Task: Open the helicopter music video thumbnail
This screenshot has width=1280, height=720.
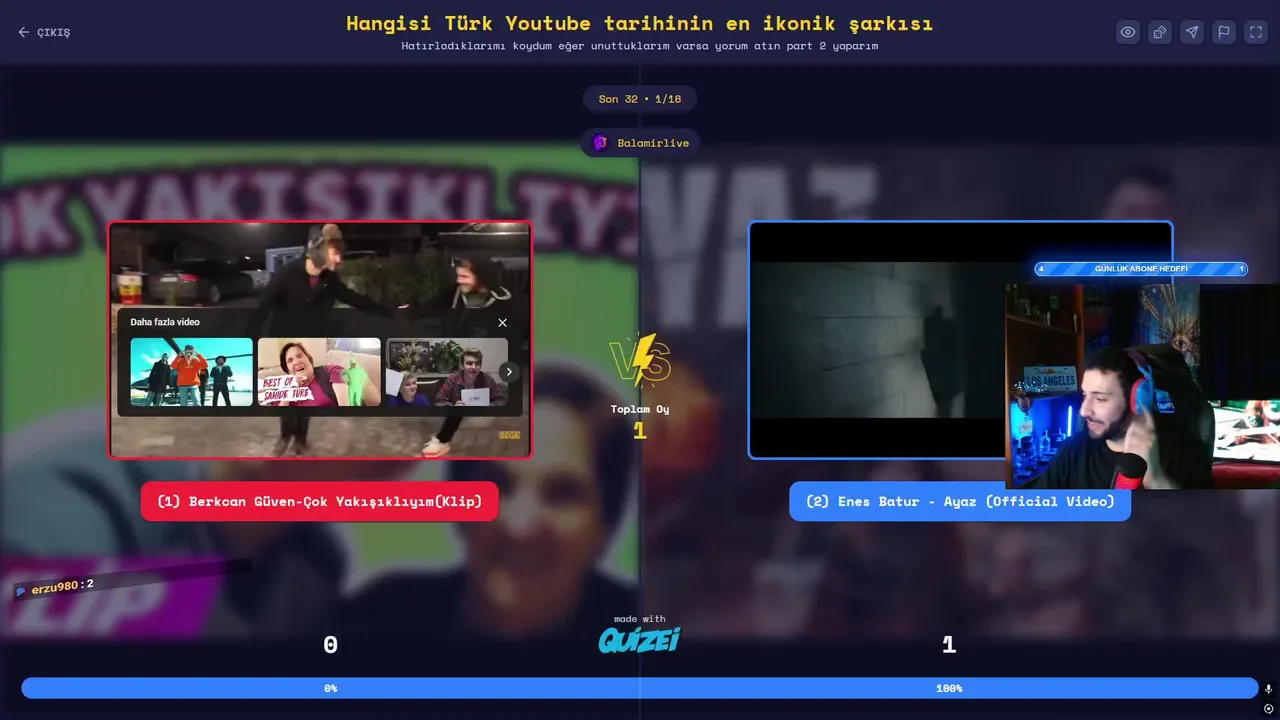Action: pos(191,372)
